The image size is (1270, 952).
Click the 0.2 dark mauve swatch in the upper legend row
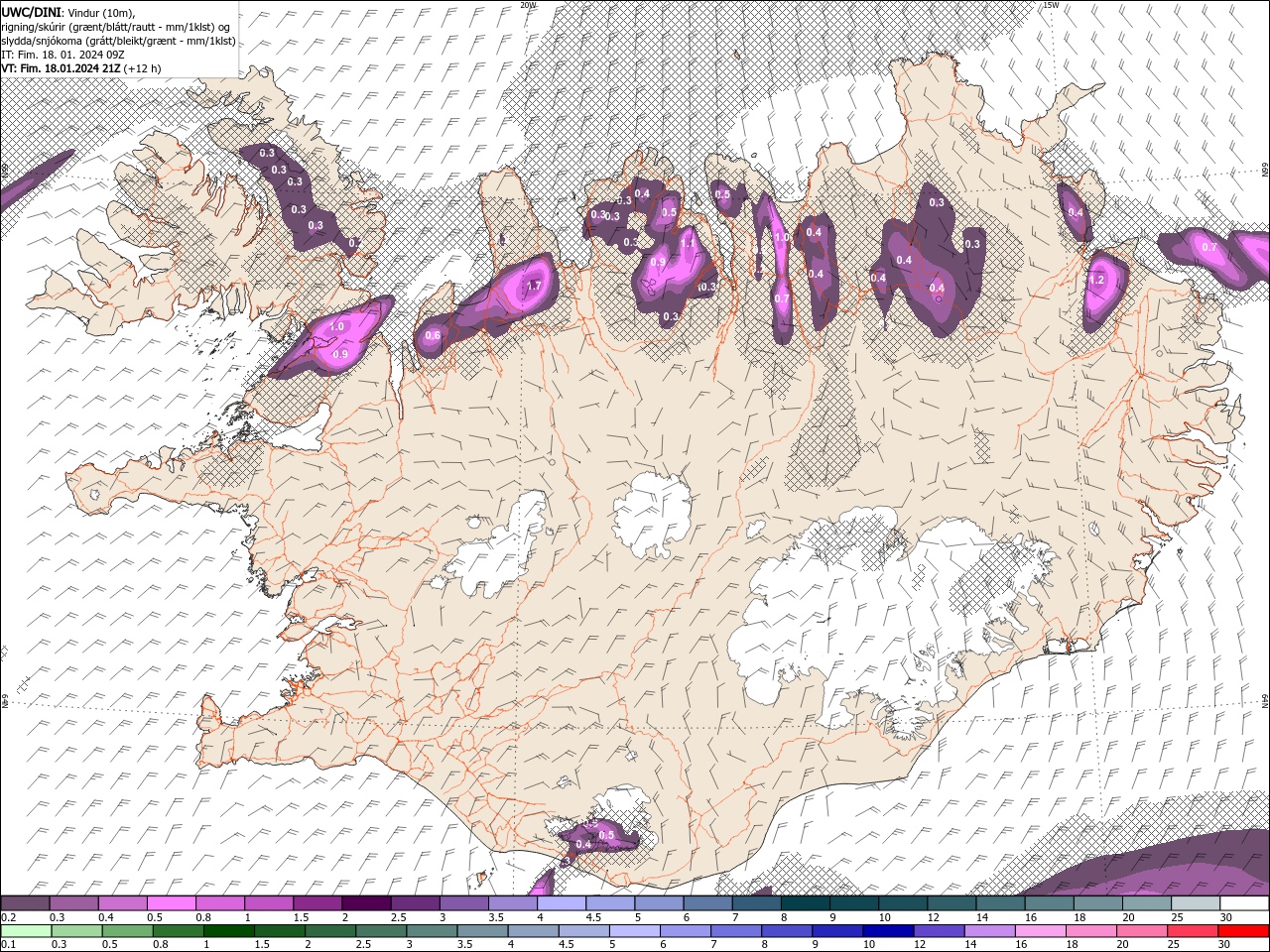pyautogui.click(x=25, y=903)
